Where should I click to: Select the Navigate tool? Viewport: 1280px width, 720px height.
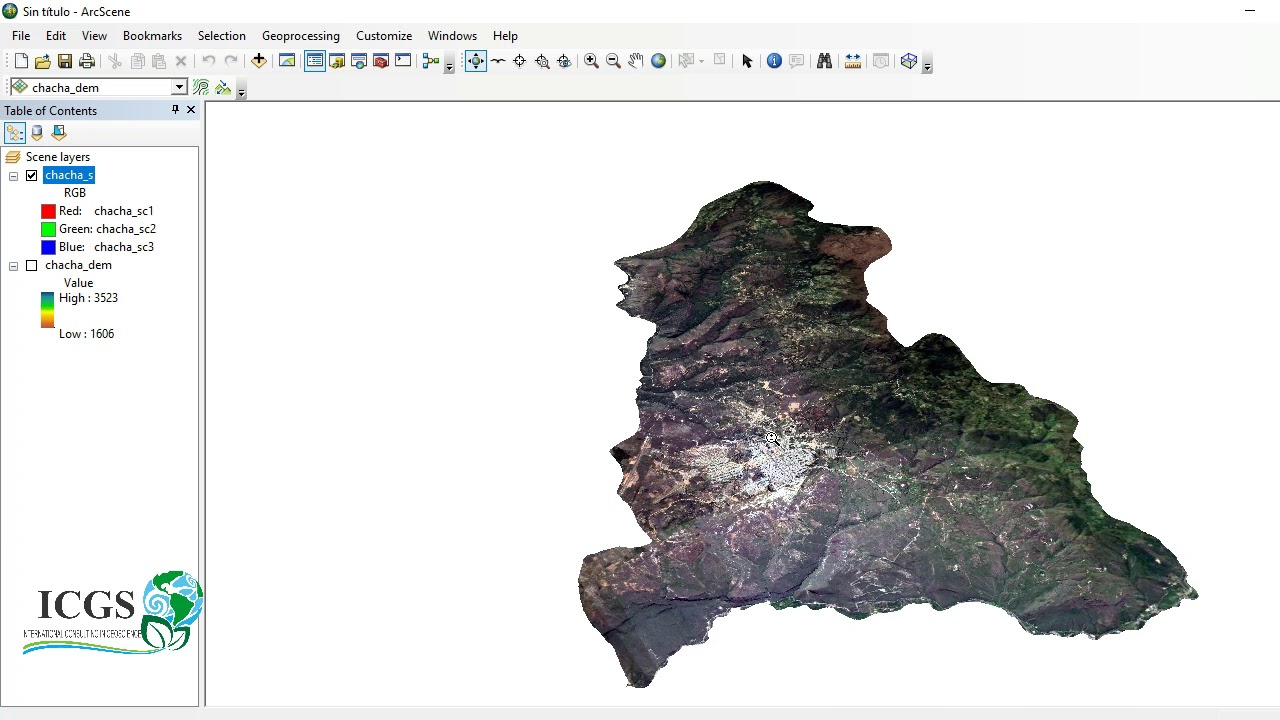click(475, 61)
